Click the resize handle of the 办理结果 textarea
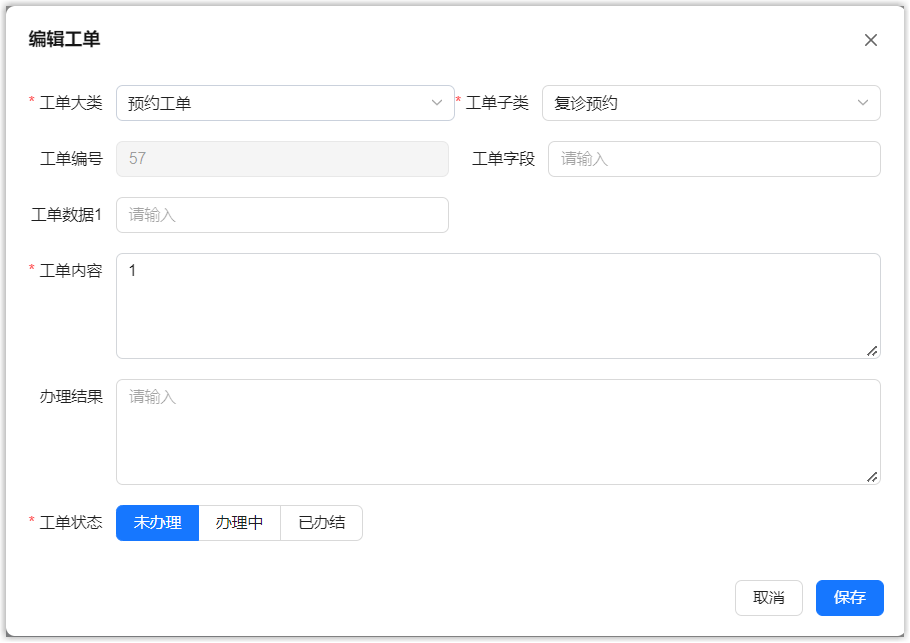The height and width of the screenshot is (643, 910). pos(872,476)
